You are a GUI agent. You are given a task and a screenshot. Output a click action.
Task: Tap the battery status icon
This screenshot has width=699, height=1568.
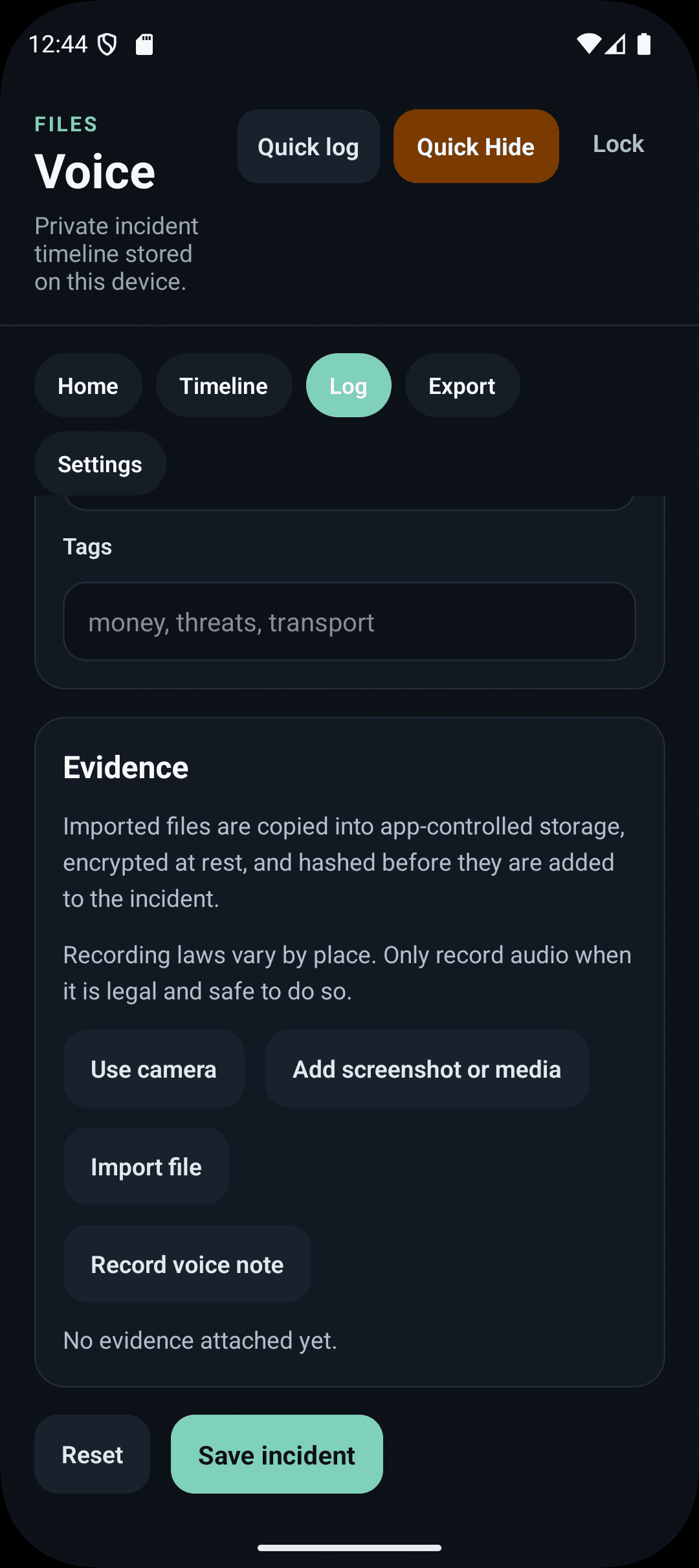[x=643, y=43]
